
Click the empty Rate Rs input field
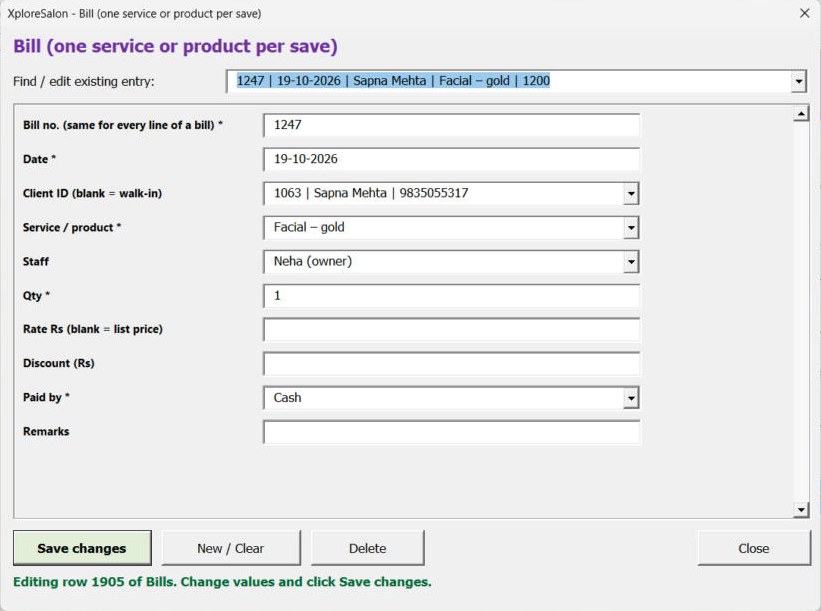451,330
